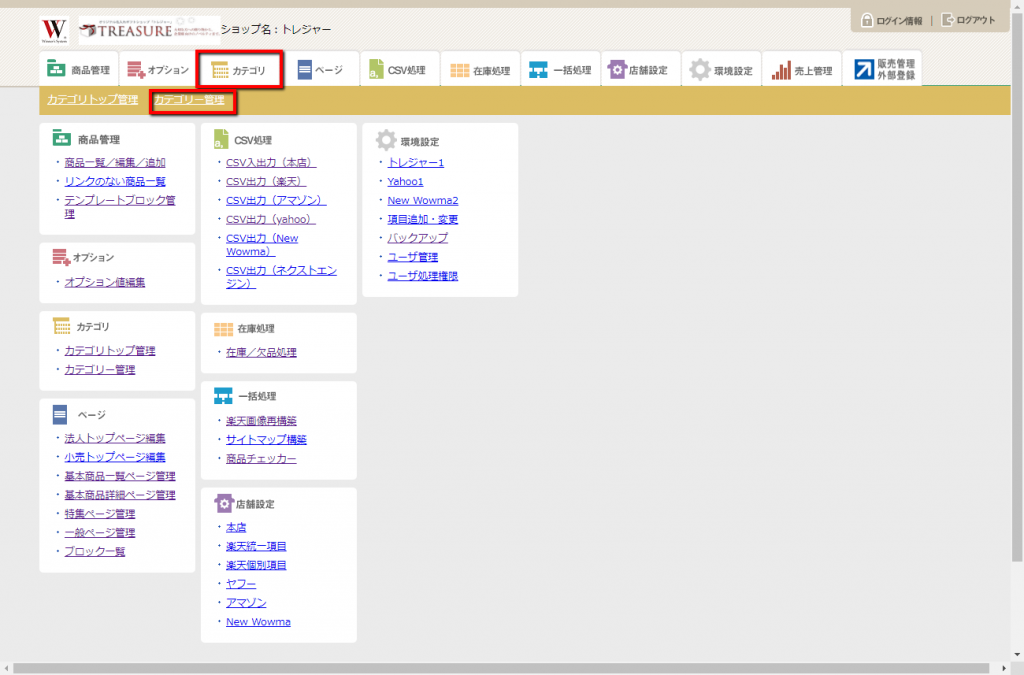Click the 販売管理外部登録 arrow icon
This screenshot has width=1024, height=675.
(x=863, y=69)
